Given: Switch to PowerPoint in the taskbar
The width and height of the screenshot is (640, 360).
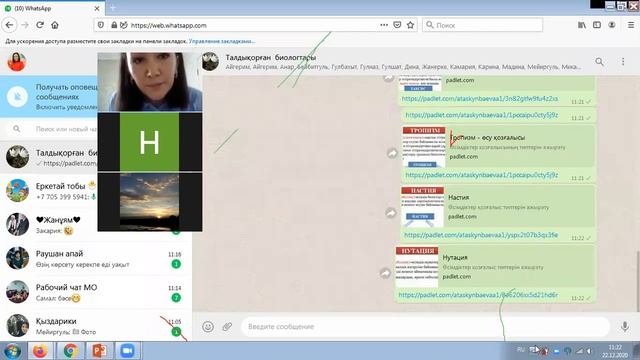Looking at the screenshot, I should point(99,351).
